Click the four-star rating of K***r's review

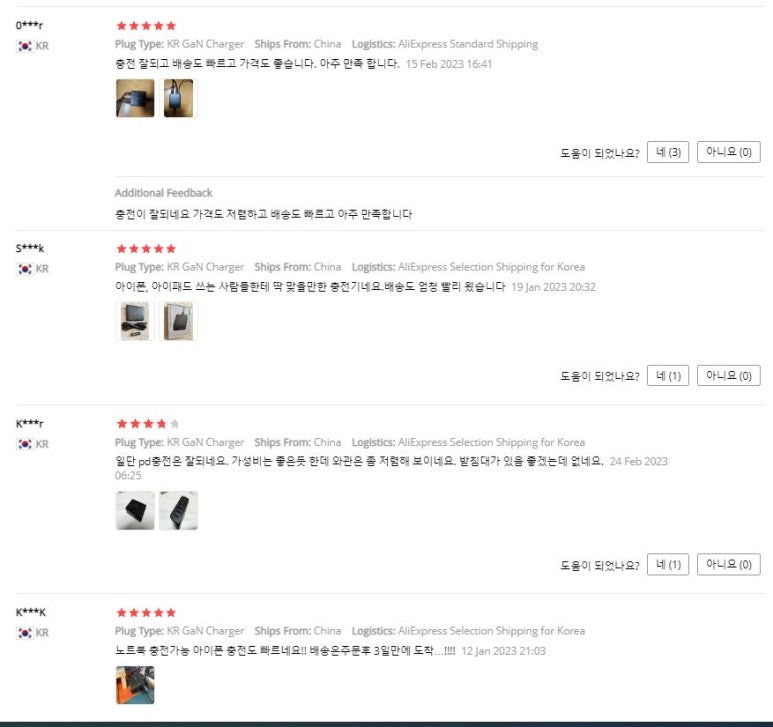147,423
